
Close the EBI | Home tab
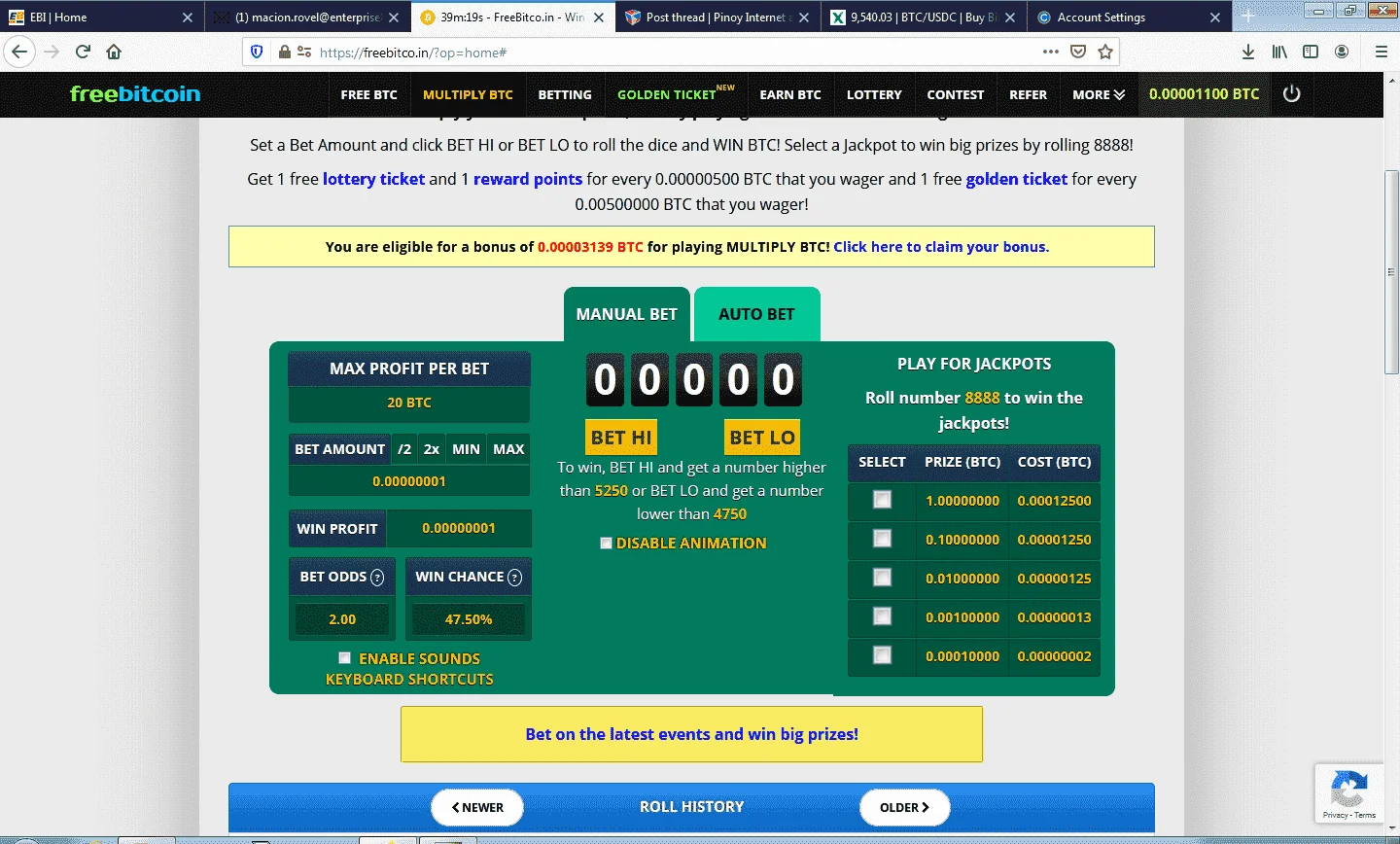(188, 18)
